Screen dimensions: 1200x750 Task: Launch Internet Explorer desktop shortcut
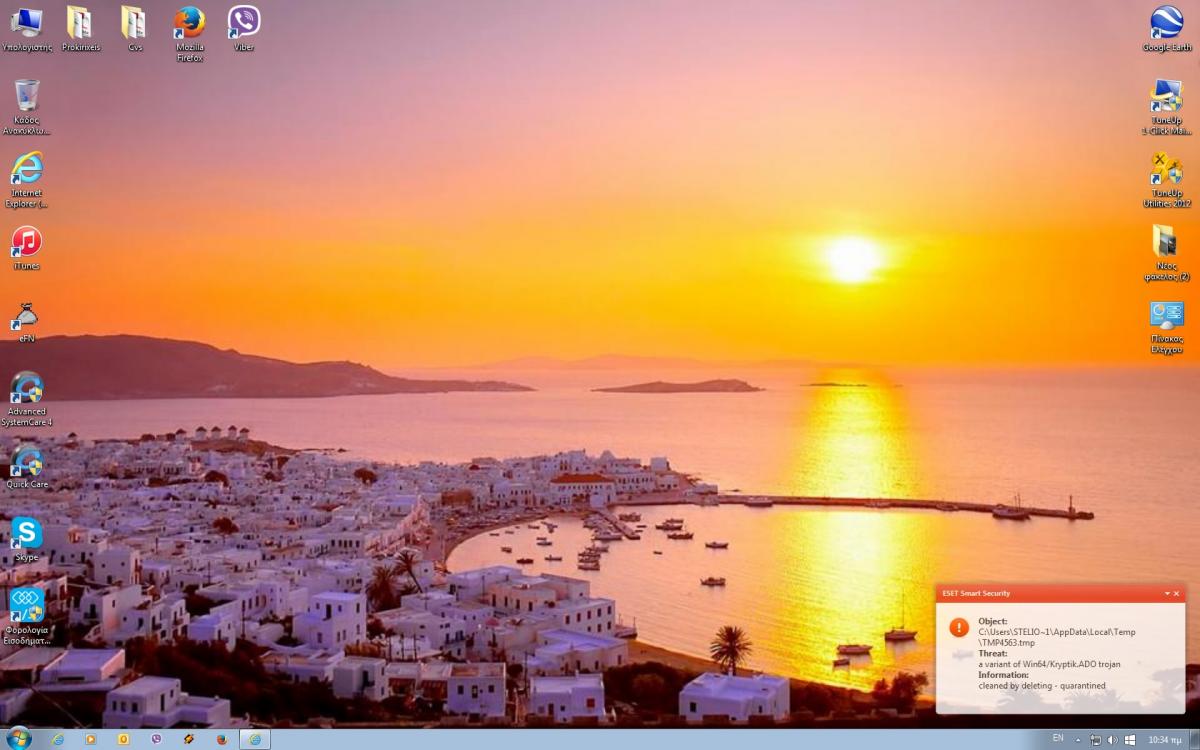pyautogui.click(x=27, y=180)
